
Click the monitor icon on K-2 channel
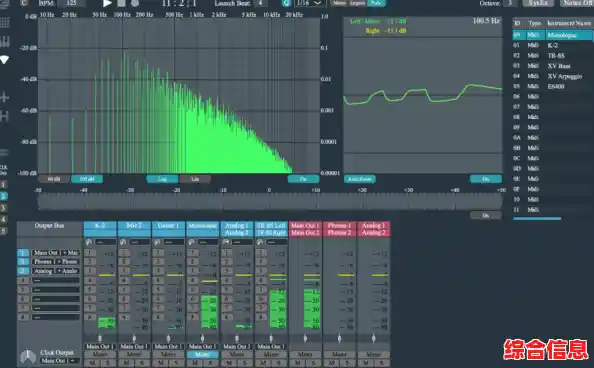89,242
